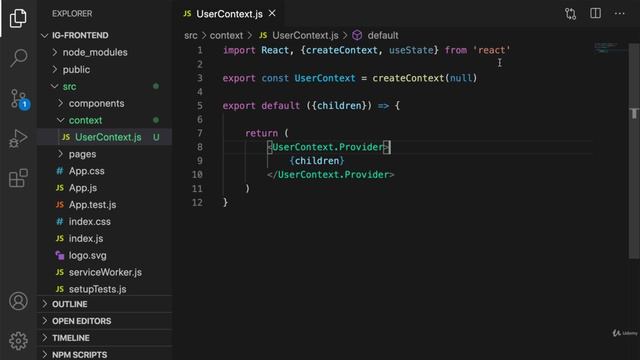Open the Run and Debug view

coord(18,138)
